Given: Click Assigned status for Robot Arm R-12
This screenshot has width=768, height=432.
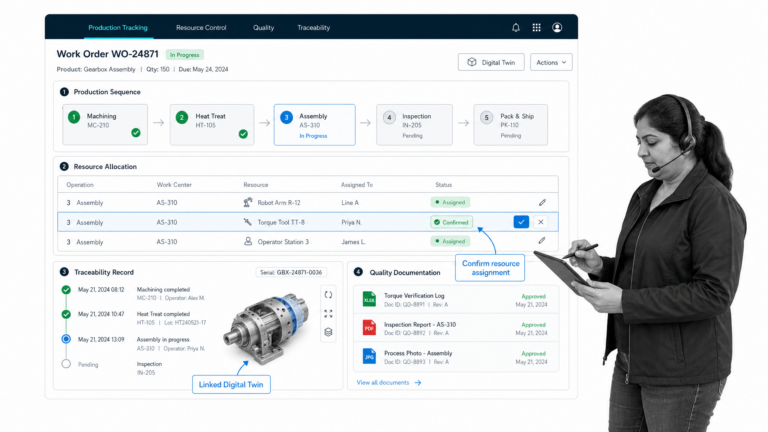Looking at the screenshot, I should (450, 202).
